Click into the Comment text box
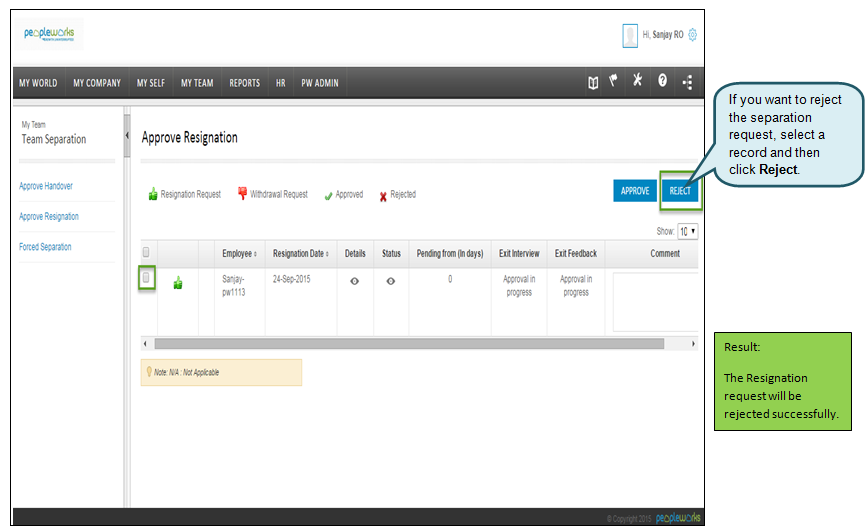This screenshot has width=866, height=532. pos(655,302)
